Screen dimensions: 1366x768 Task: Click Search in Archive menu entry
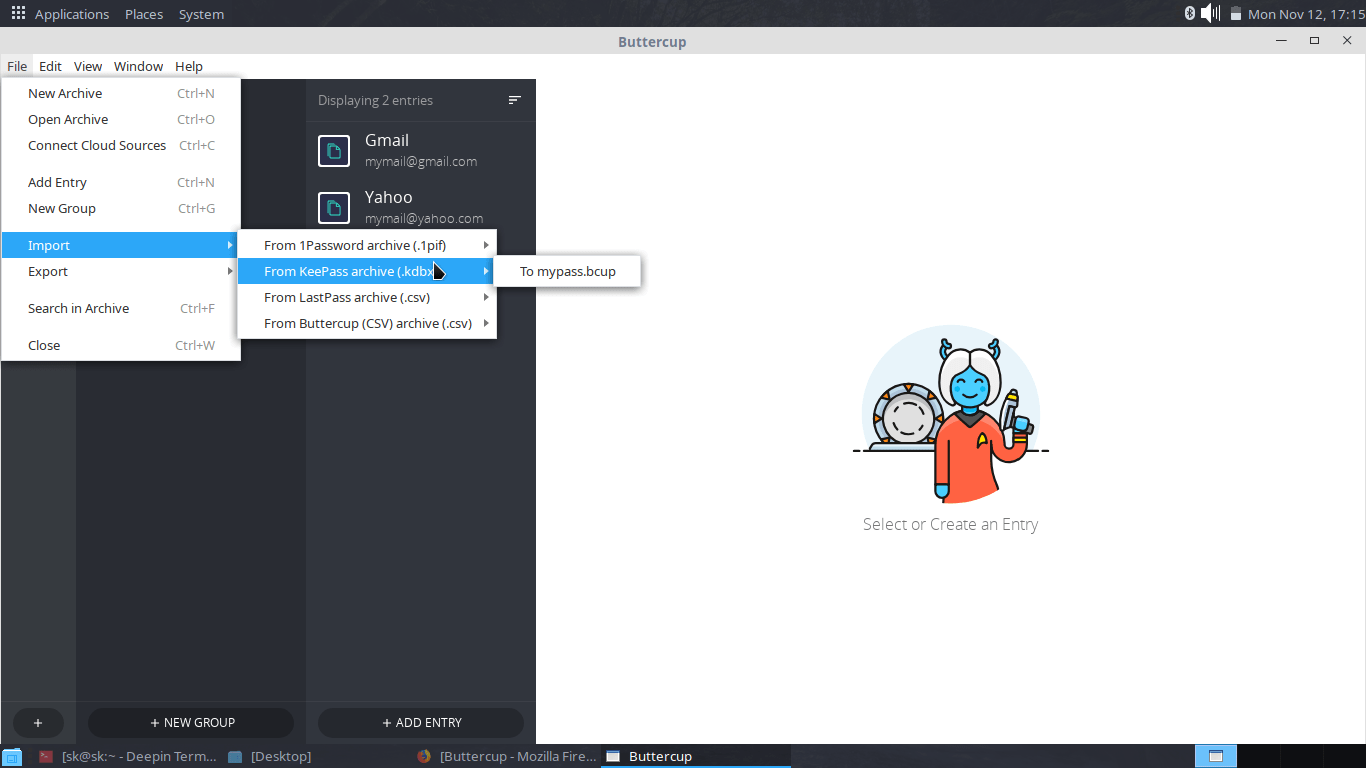(x=78, y=308)
